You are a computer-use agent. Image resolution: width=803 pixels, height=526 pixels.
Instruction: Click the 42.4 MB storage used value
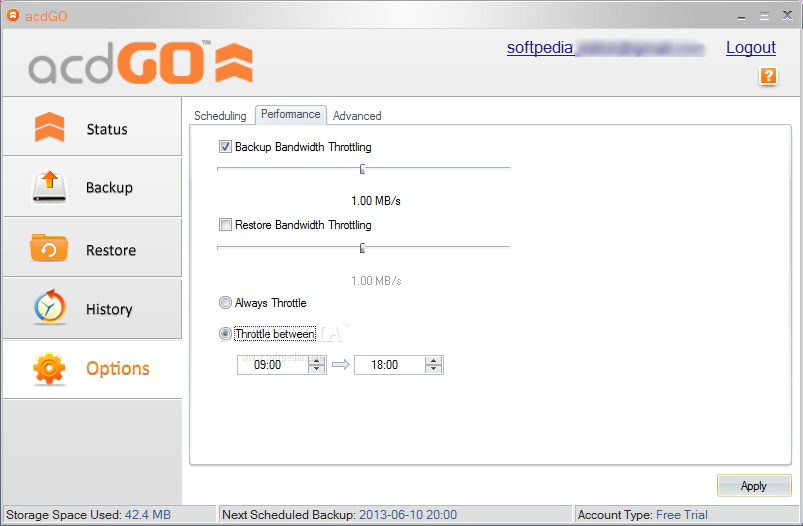point(148,515)
